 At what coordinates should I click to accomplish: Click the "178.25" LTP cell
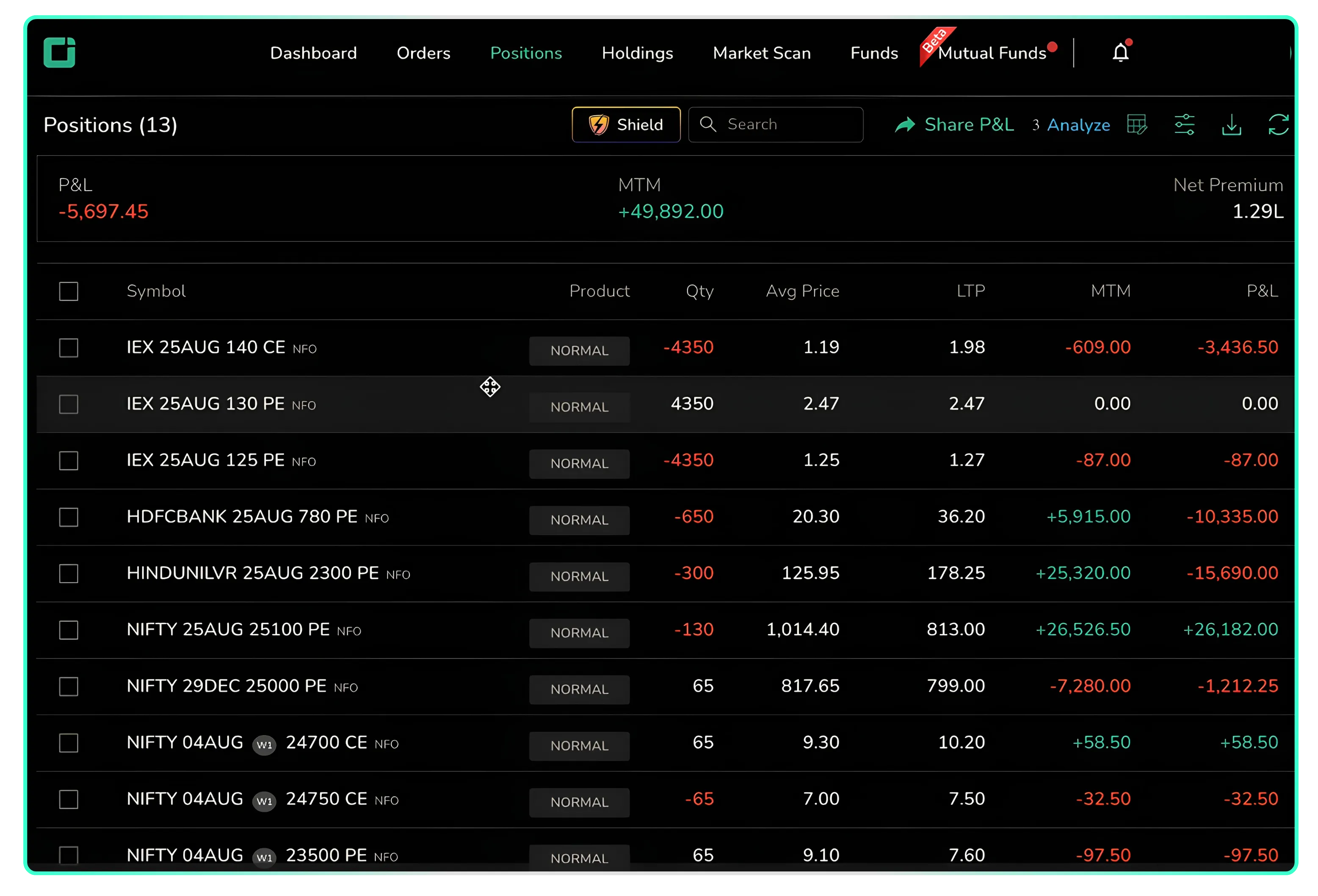(x=956, y=573)
